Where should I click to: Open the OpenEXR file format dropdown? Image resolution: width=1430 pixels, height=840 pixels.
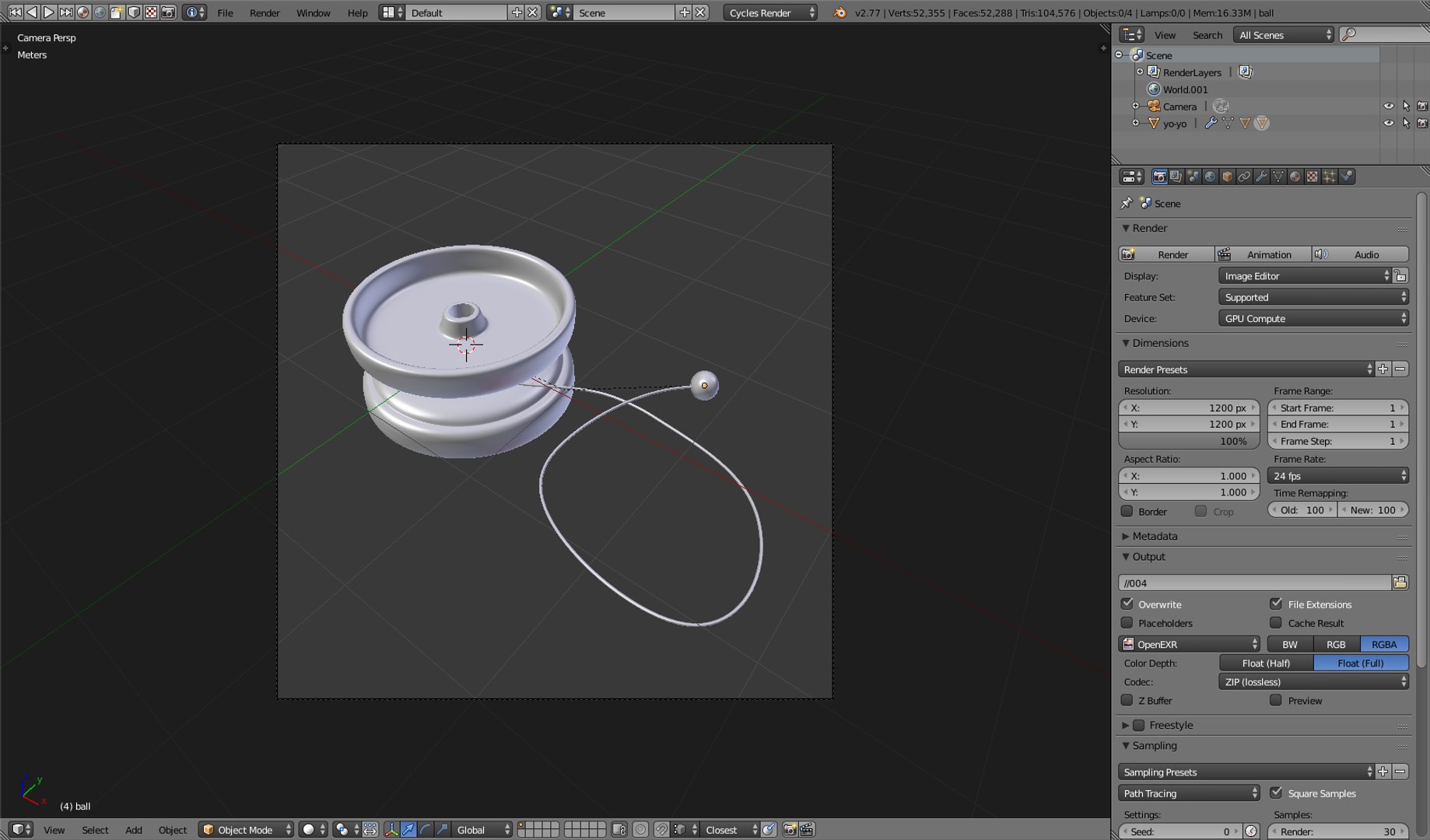pos(1189,644)
